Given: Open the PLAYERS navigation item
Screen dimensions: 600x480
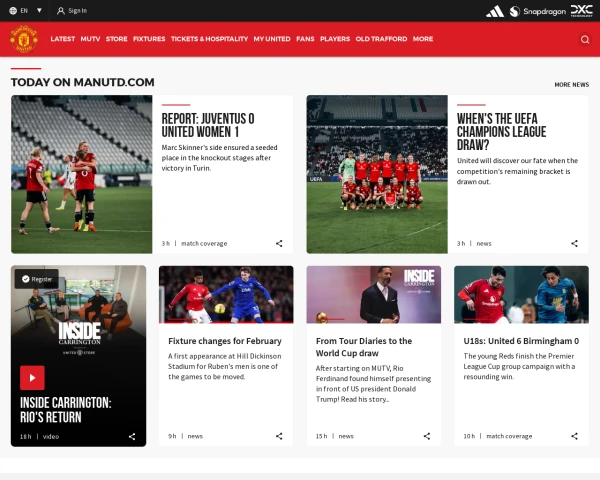Looking at the screenshot, I should (335, 39).
